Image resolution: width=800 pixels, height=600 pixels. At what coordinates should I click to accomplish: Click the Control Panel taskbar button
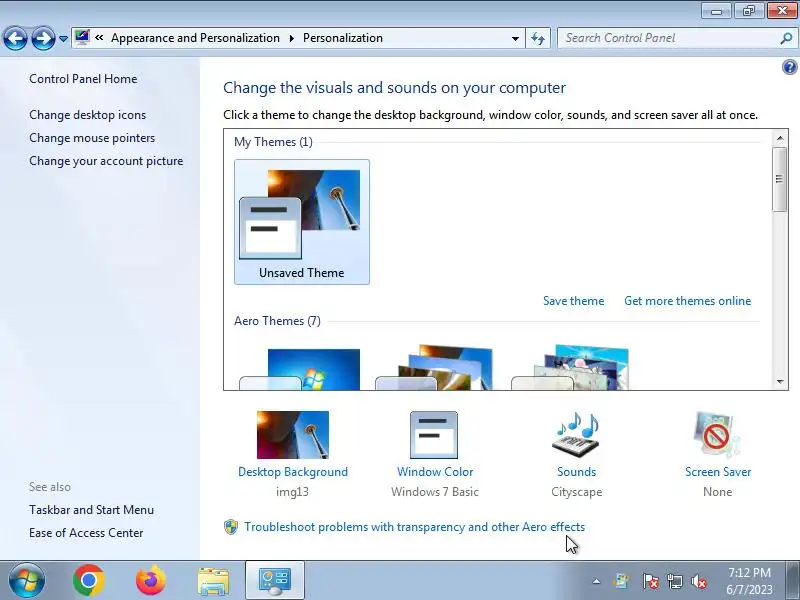coord(275,580)
